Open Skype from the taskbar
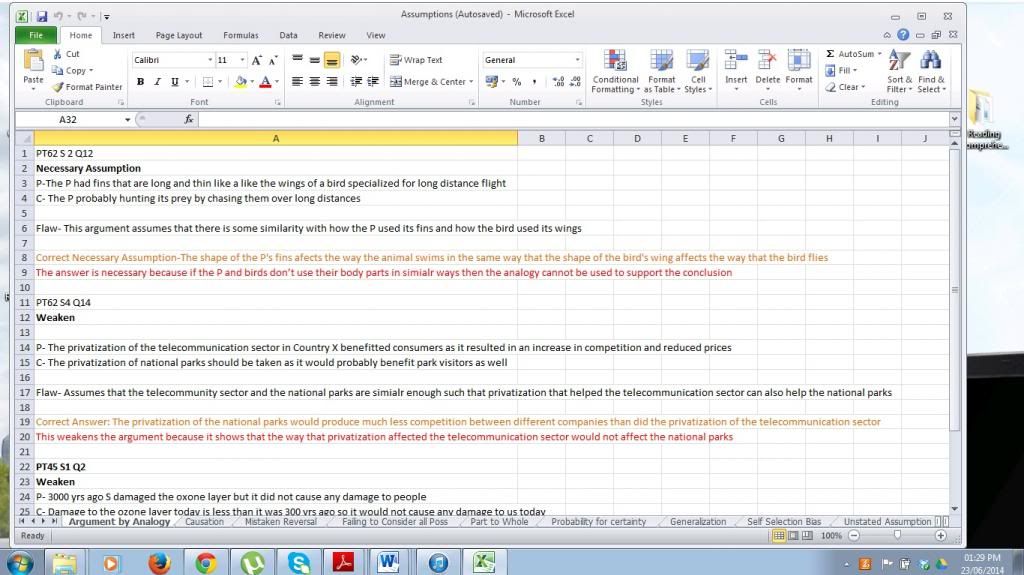 [x=298, y=563]
